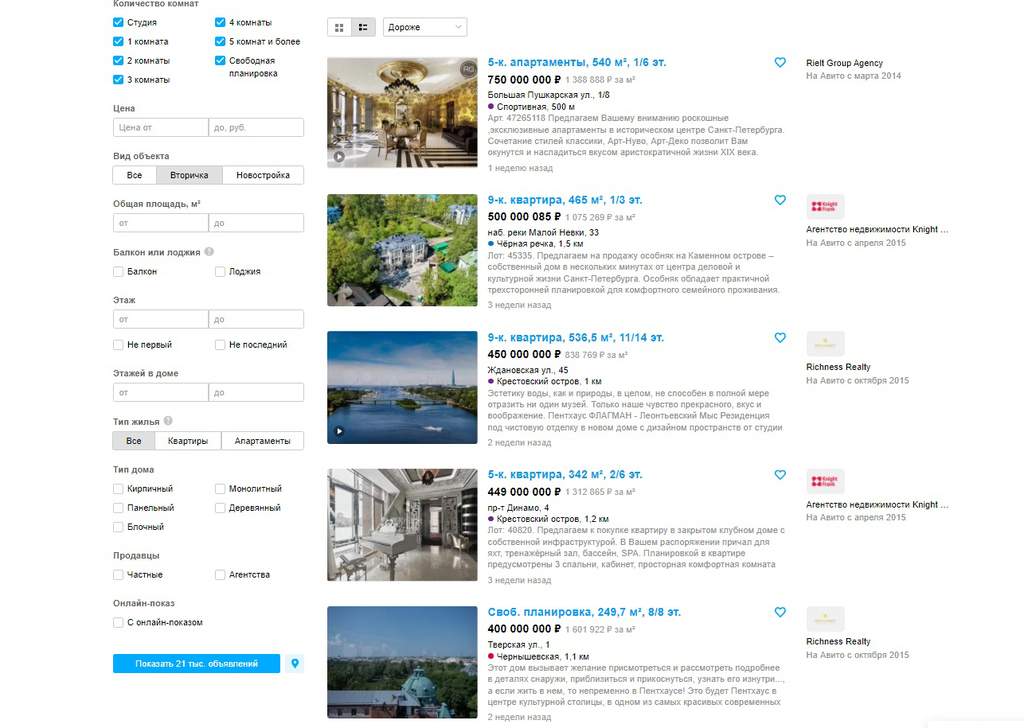Viewport: 1024px width, 728px height.
Task: Filter by Агентства sellers
Action: pyautogui.click(x=220, y=575)
